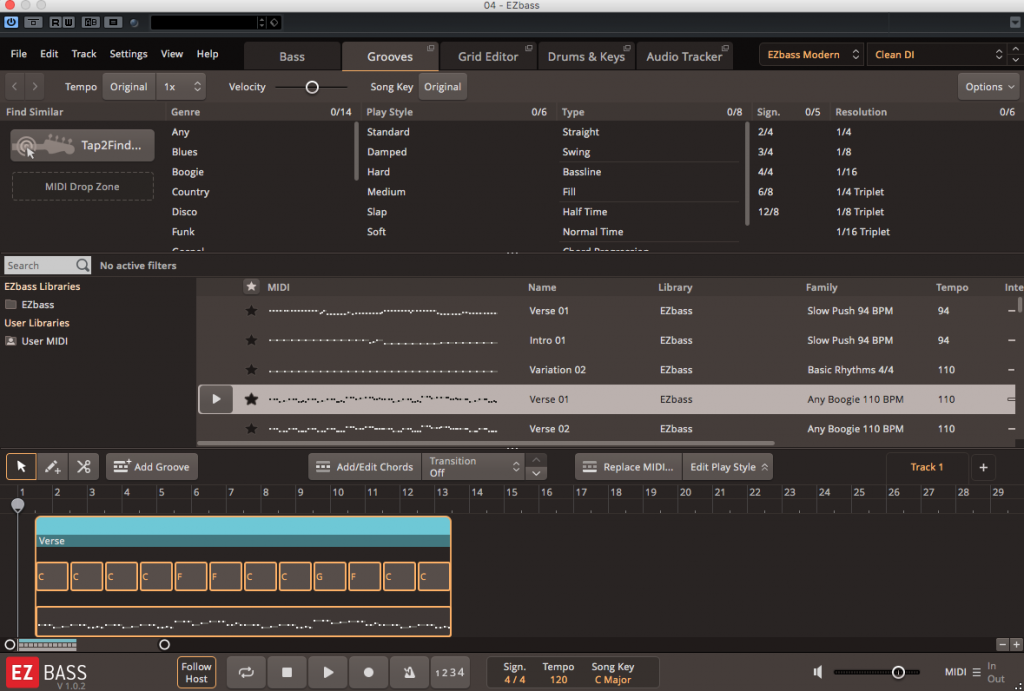This screenshot has height=691, width=1024.
Task: Zoom in the timeline with plus button
Action: point(1016,645)
